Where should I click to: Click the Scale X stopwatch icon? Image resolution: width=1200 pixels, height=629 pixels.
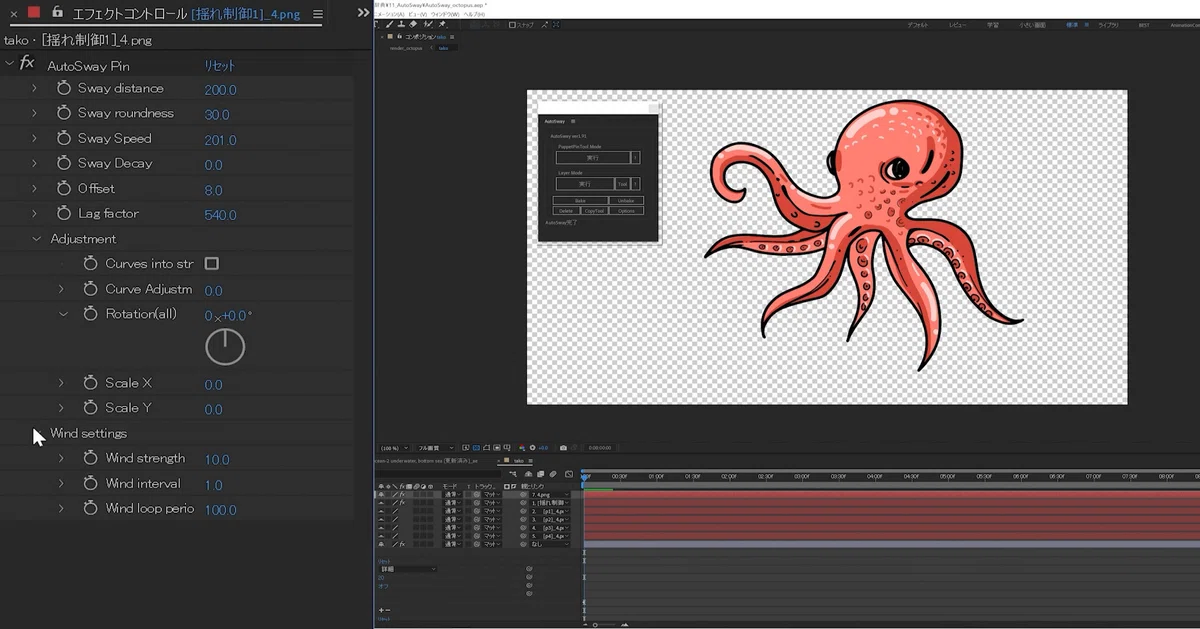coord(91,383)
